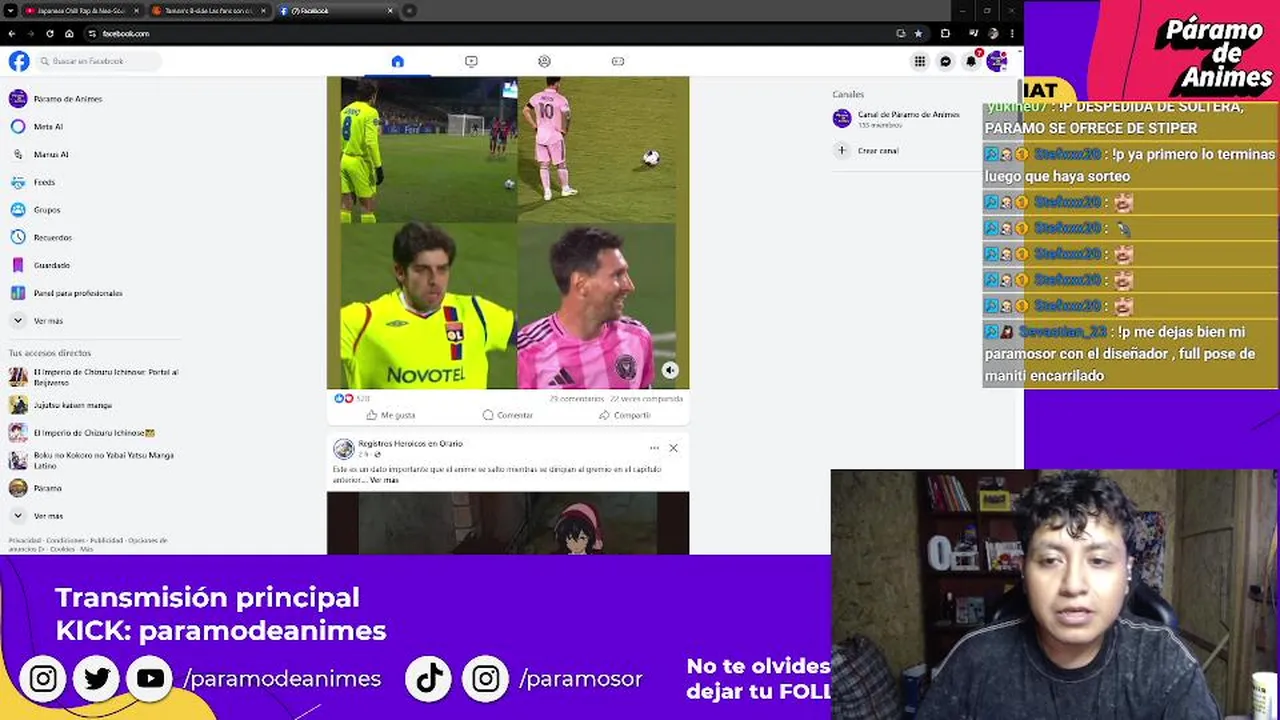The height and width of the screenshot is (720, 1280).
Task: Open the Cookies footer link
Action: tap(62, 549)
